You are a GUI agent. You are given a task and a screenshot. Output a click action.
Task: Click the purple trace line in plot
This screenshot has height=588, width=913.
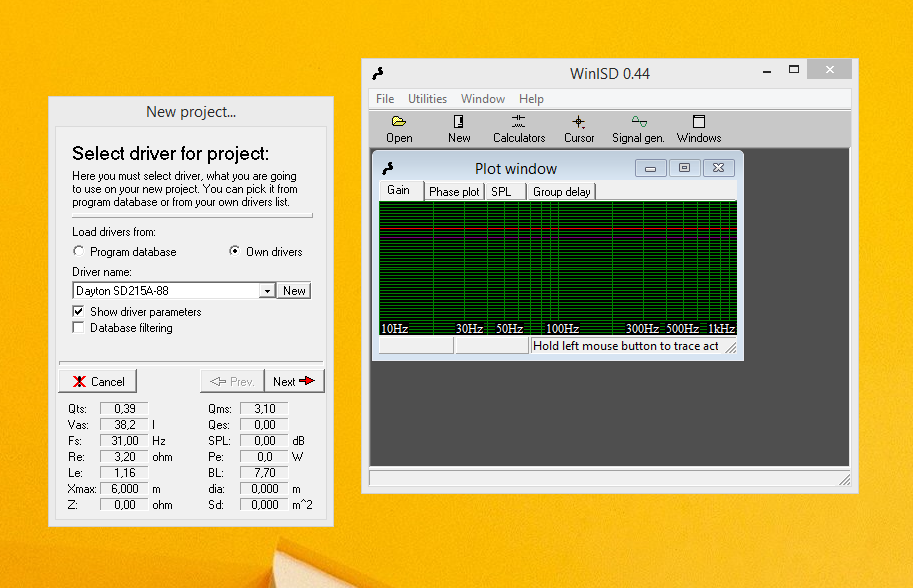pyautogui.click(x=558, y=237)
